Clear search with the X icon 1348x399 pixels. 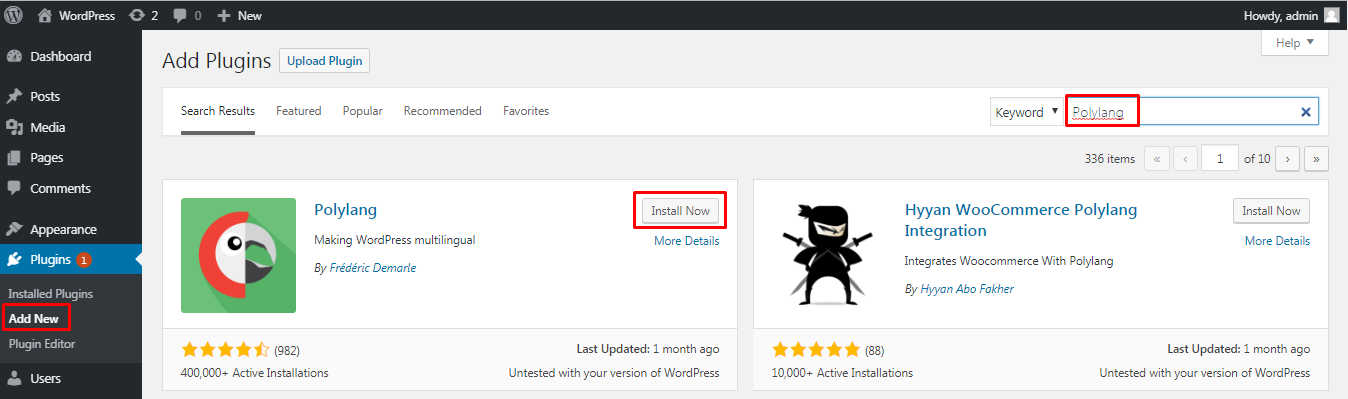(x=1305, y=112)
